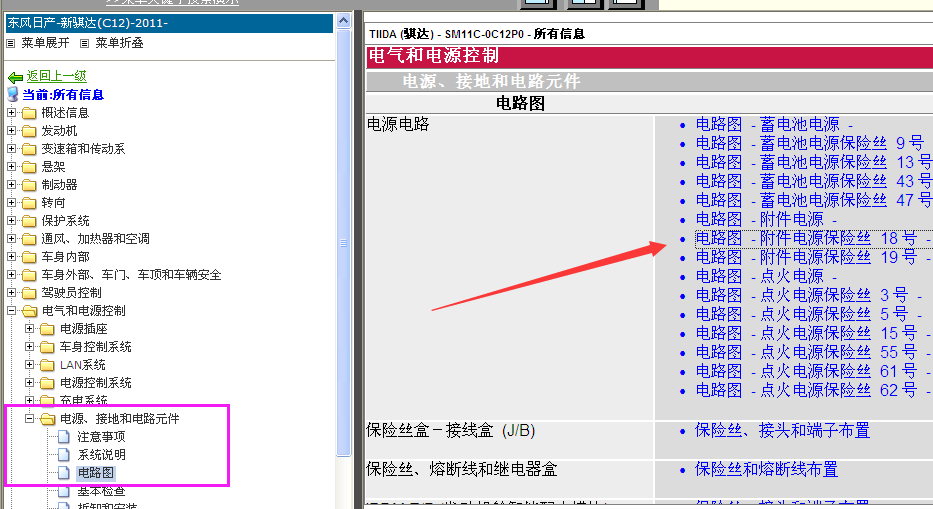This screenshot has width=933, height=509.
Task: Click the 车身外部、车门 folder icon
Action: [29, 275]
